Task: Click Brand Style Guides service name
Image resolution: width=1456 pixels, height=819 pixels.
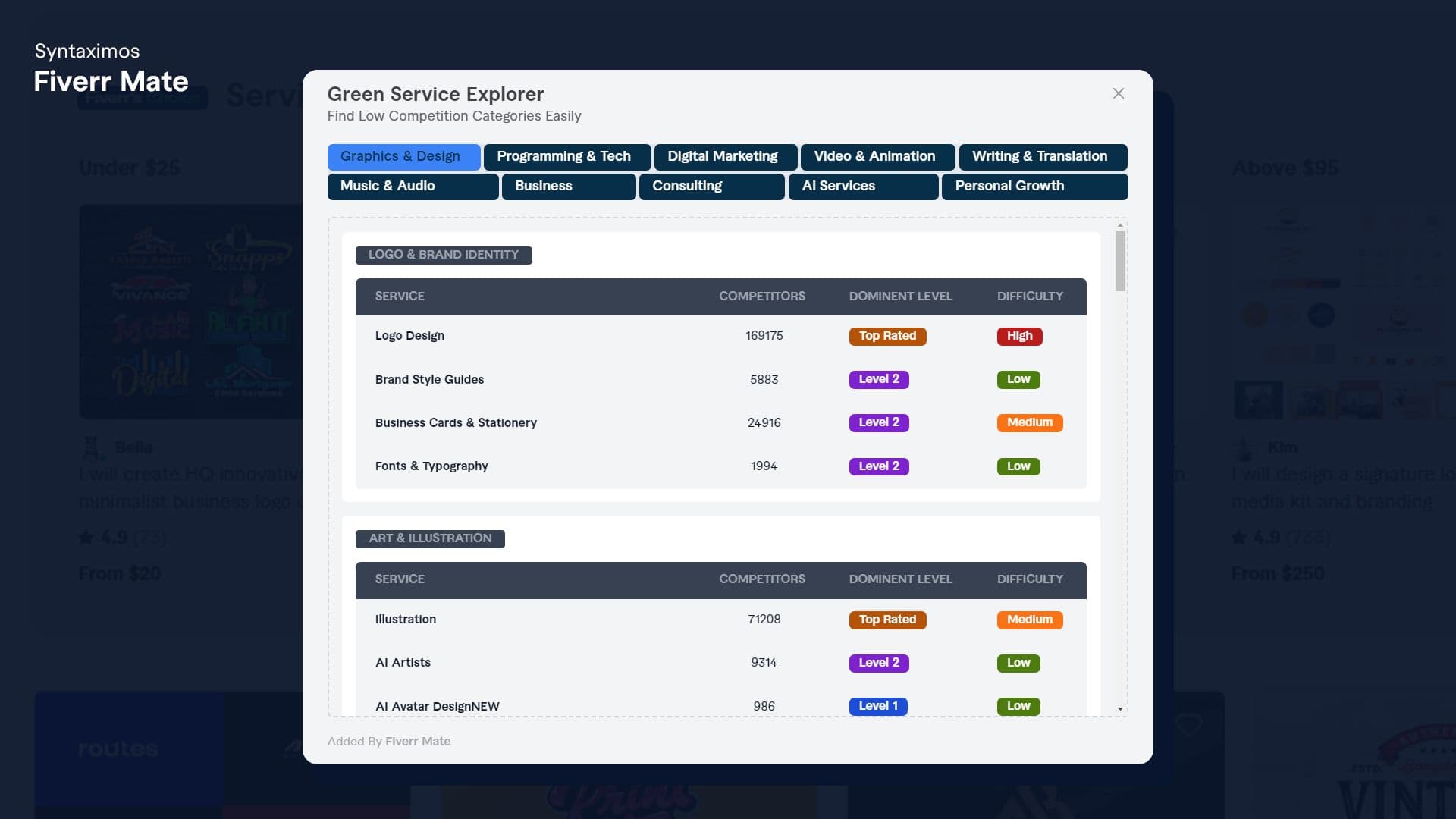Action: 429,379
